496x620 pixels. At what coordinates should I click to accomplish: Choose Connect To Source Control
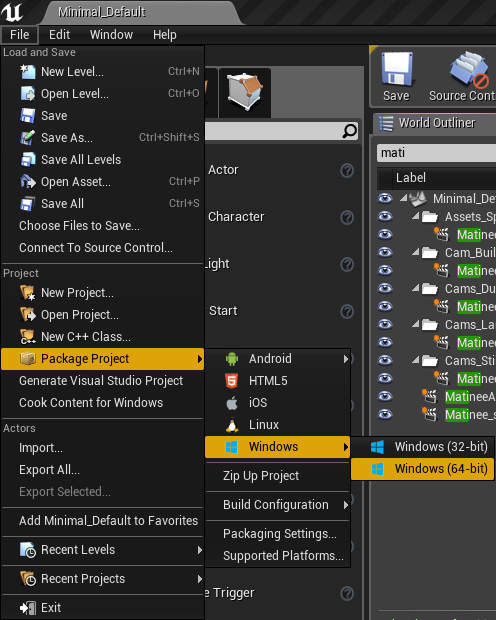tap(102, 248)
